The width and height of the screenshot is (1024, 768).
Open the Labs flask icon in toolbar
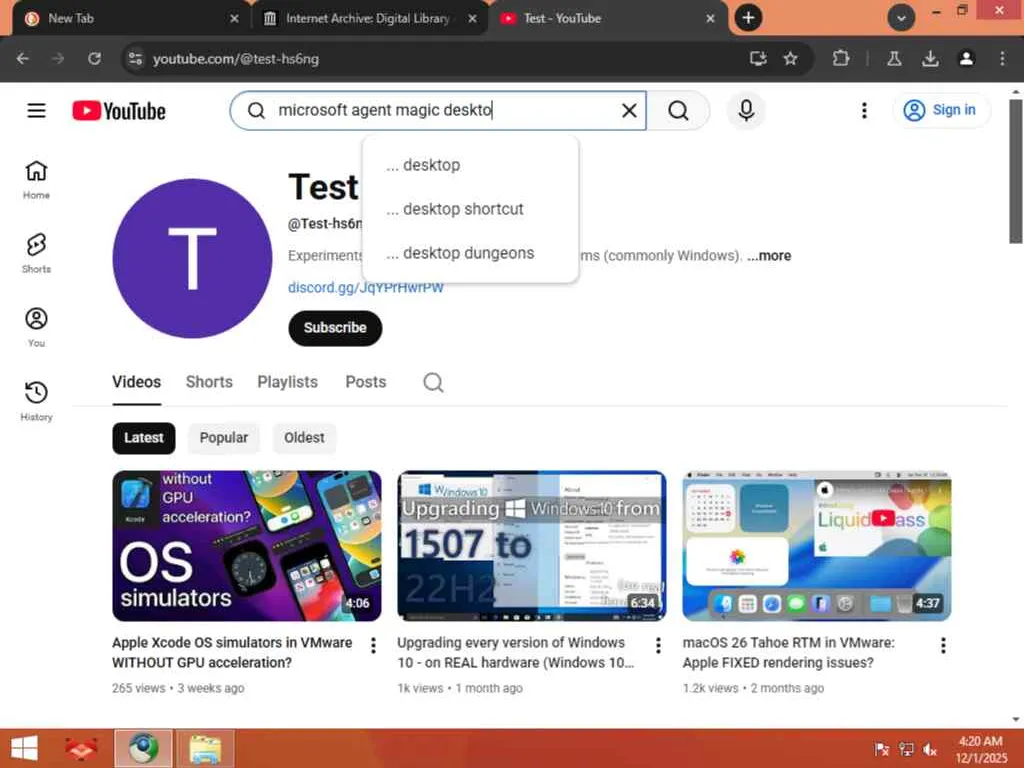(x=894, y=59)
